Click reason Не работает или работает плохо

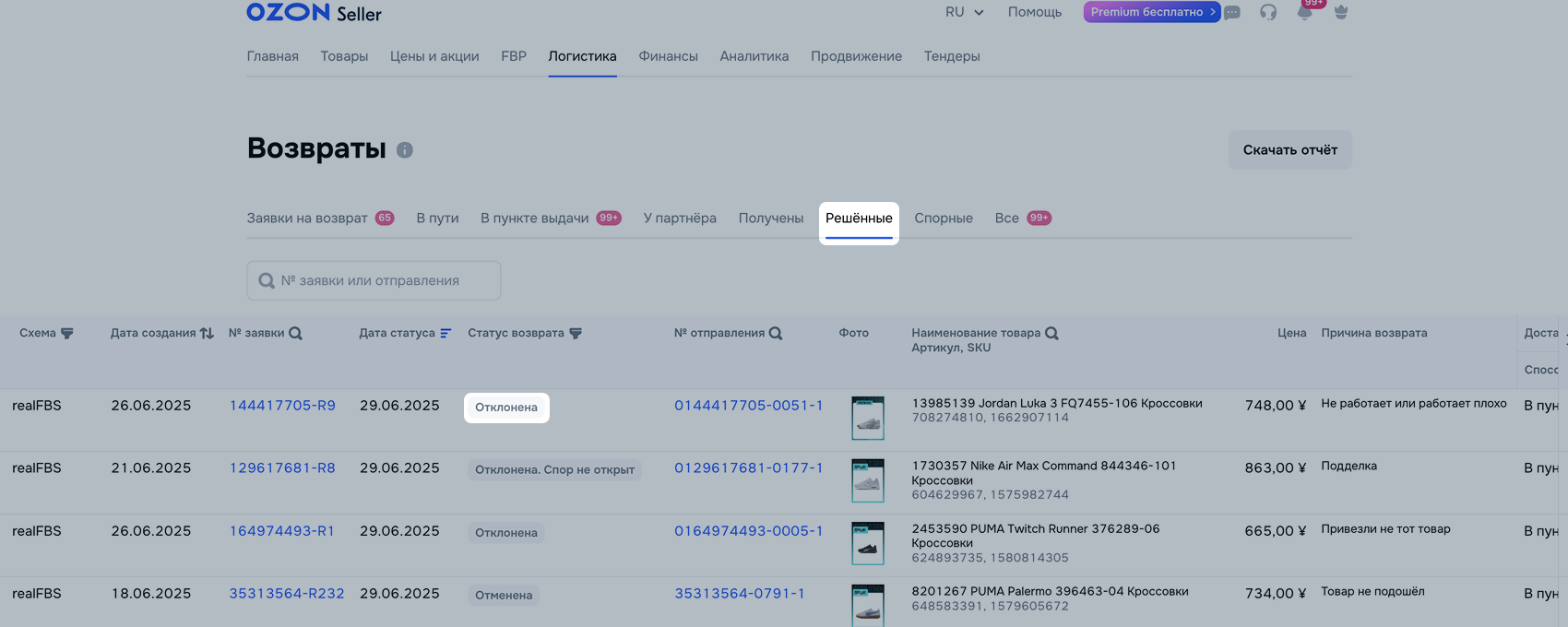(x=1414, y=404)
